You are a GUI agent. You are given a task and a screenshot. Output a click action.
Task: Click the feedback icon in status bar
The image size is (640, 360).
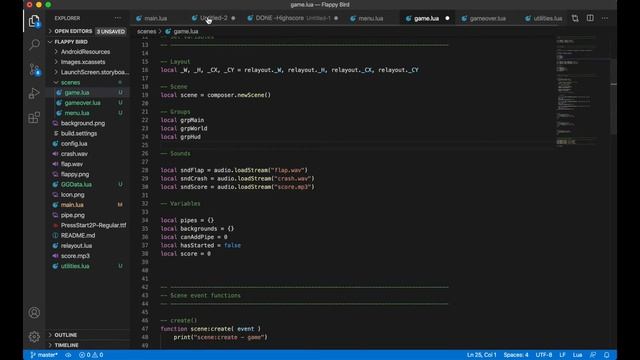pos(593,355)
